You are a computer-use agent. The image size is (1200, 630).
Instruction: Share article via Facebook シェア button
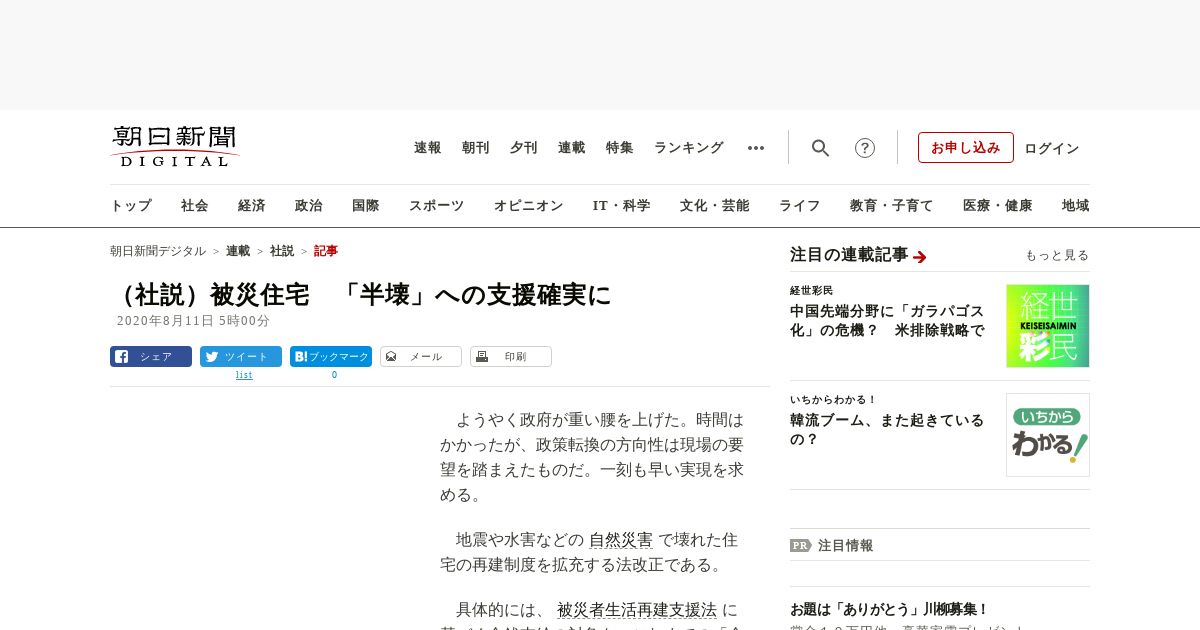click(x=151, y=356)
